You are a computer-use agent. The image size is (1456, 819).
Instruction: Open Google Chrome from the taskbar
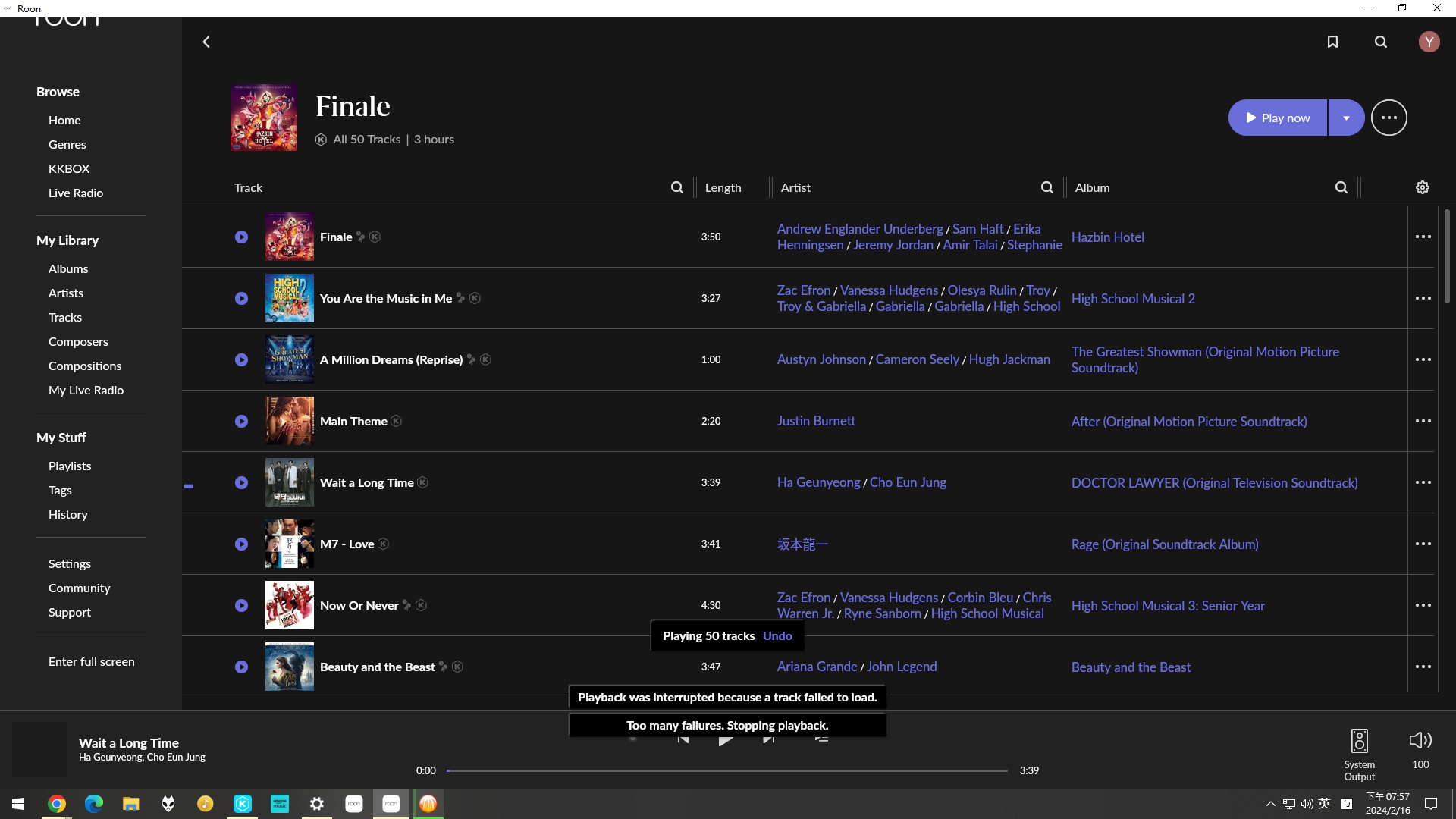[56, 804]
